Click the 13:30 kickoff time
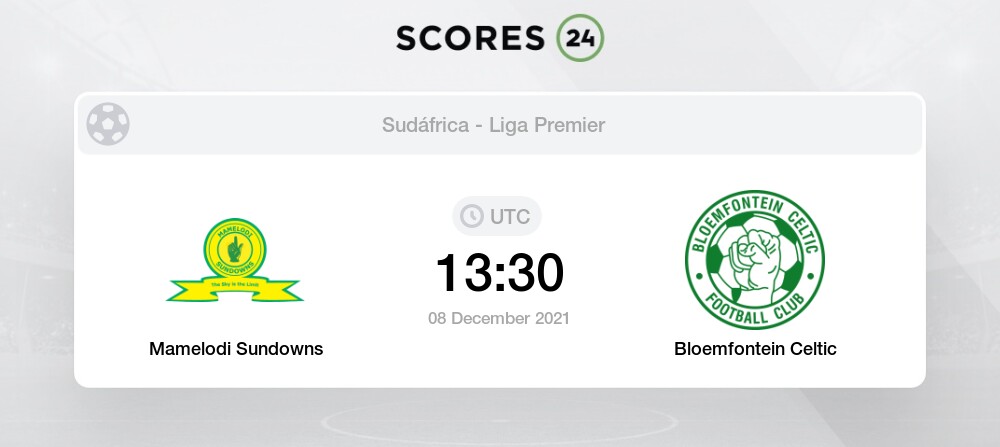This screenshot has width=1000, height=447. coord(499,273)
